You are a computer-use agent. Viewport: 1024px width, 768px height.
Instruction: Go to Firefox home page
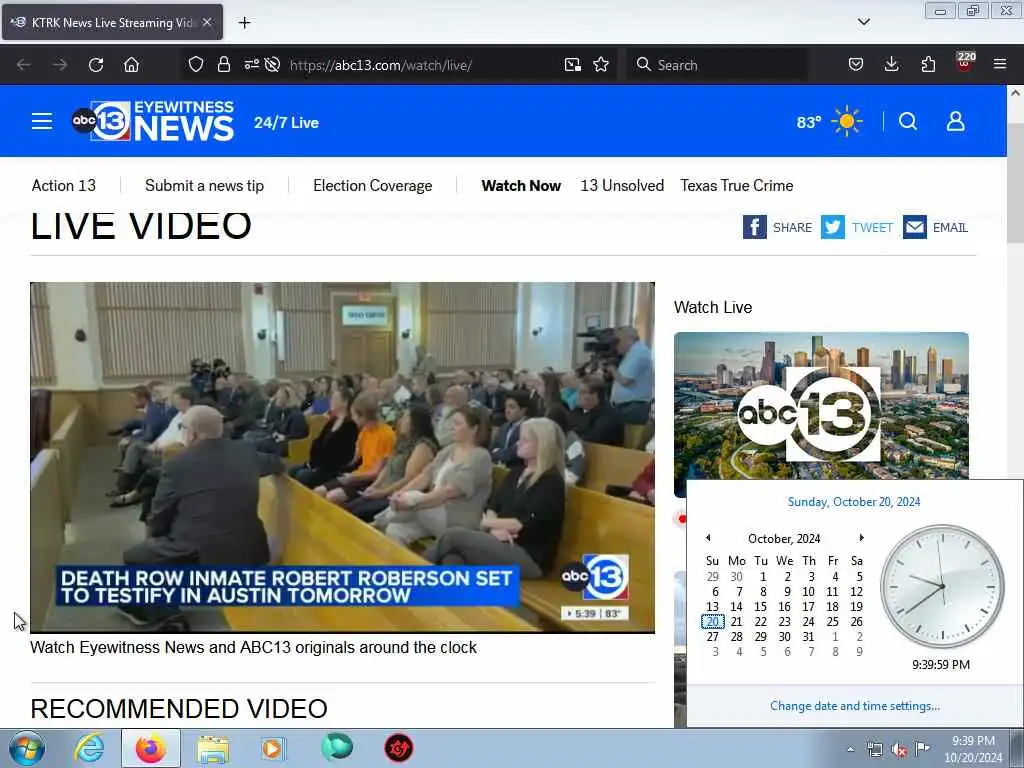[131, 65]
